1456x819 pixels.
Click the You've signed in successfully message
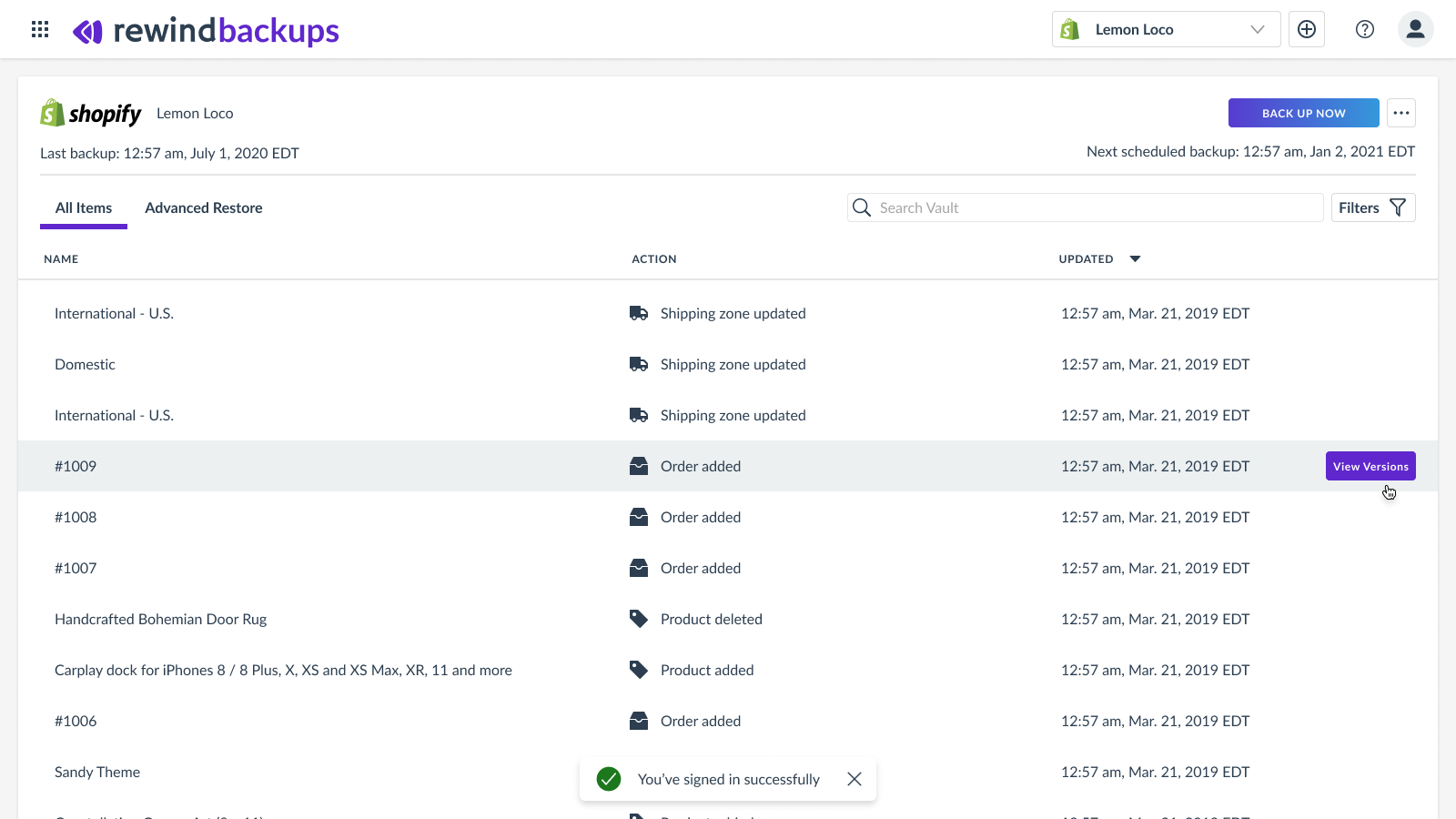729,779
